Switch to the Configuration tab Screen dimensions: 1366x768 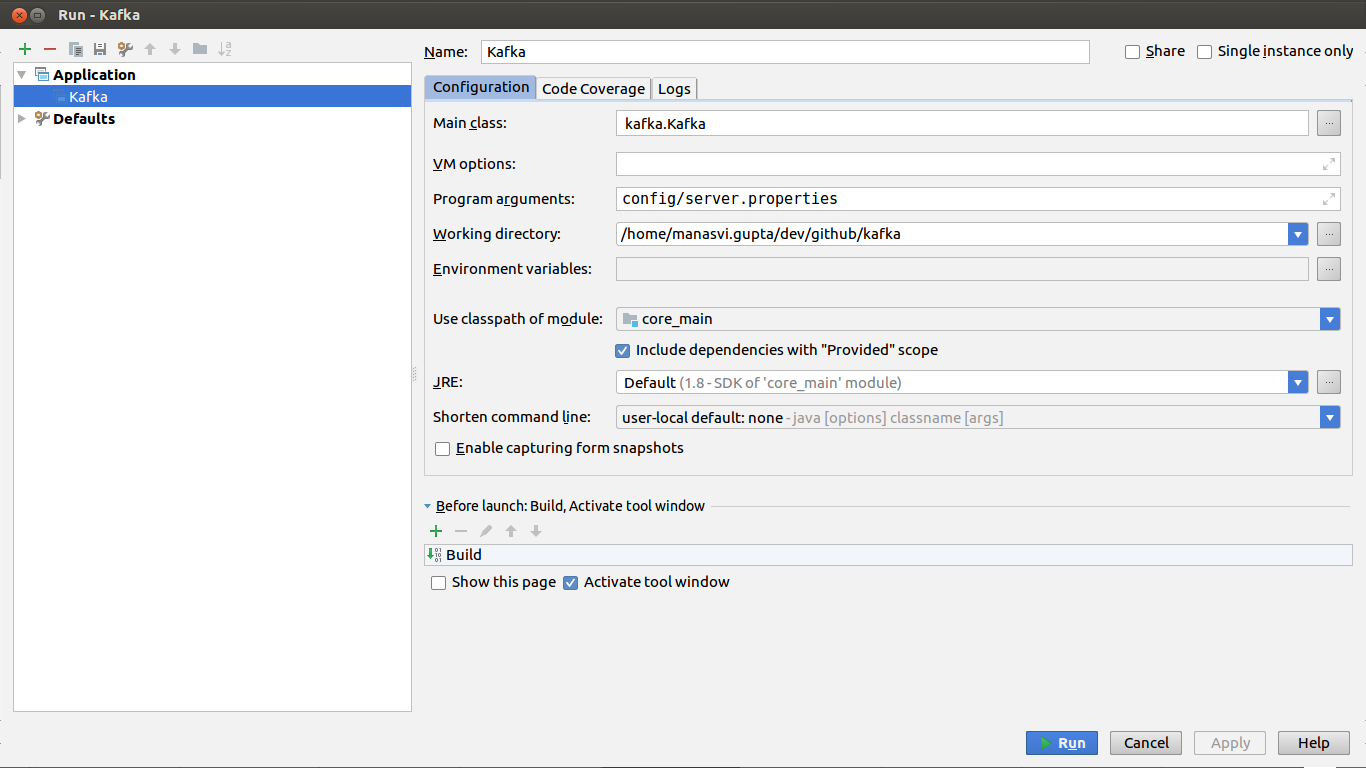[x=481, y=87]
